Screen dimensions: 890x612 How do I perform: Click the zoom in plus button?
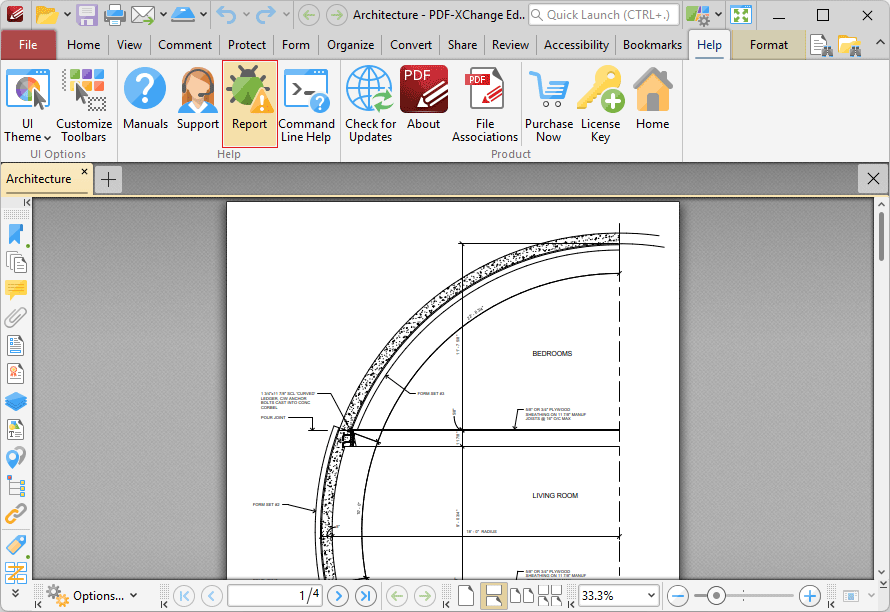[x=810, y=596]
